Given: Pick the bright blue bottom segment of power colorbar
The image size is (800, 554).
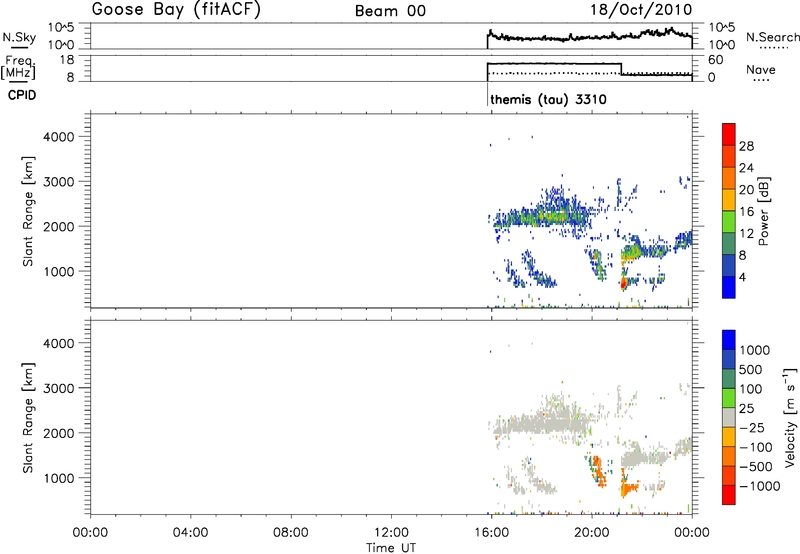Looking at the screenshot, I should point(729,288).
